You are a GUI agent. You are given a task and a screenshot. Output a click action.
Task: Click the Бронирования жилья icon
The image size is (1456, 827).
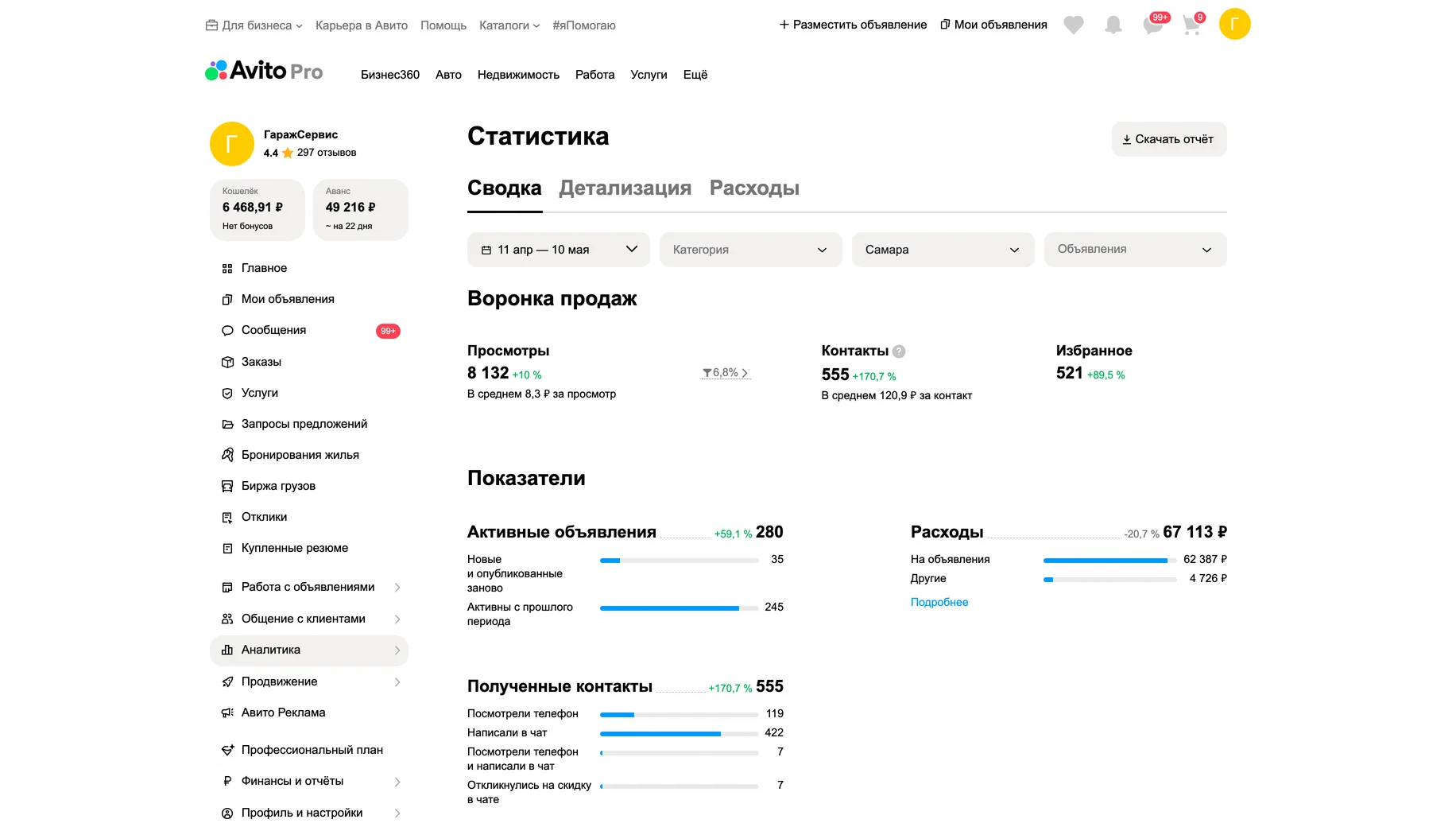(227, 455)
